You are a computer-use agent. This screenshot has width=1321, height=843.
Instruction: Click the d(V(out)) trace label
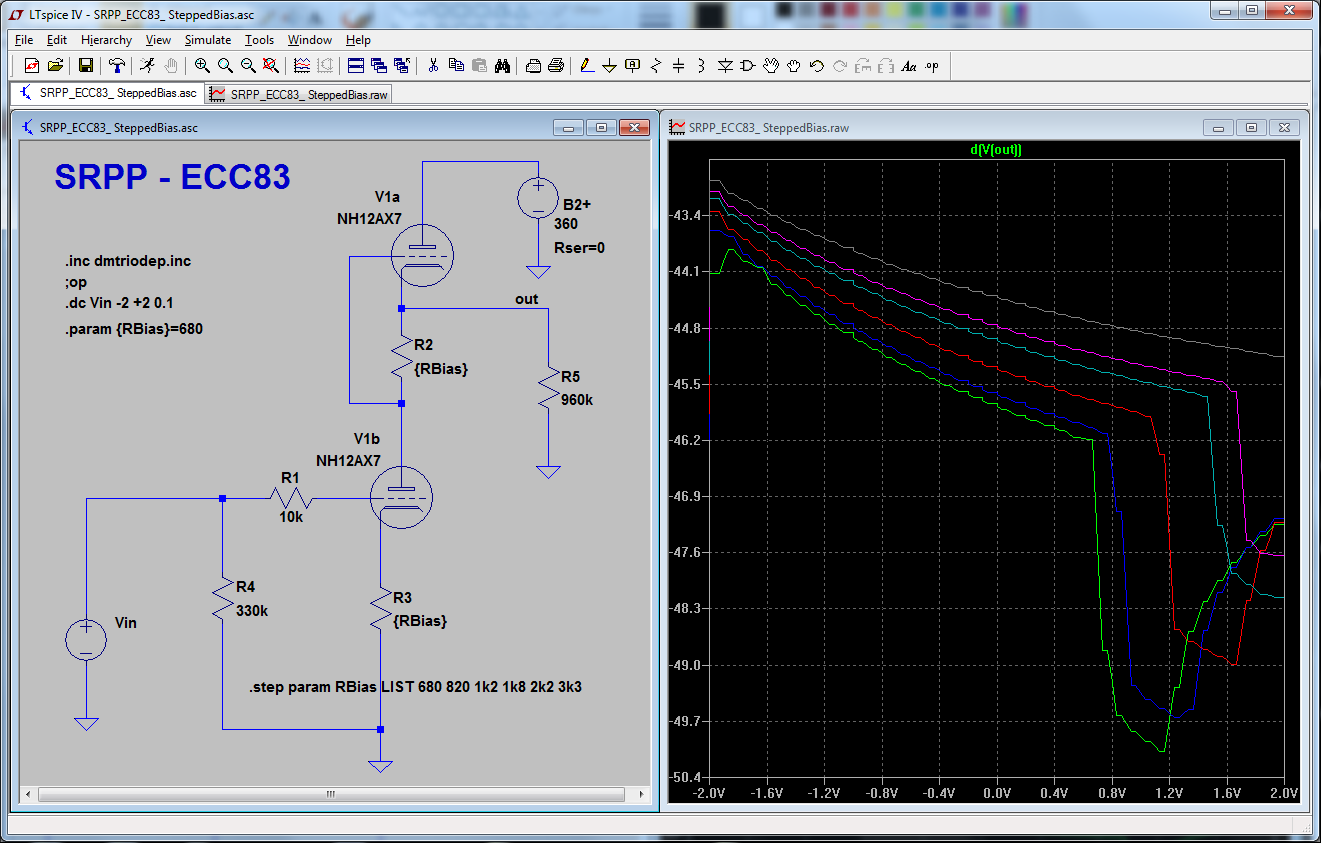coord(995,150)
